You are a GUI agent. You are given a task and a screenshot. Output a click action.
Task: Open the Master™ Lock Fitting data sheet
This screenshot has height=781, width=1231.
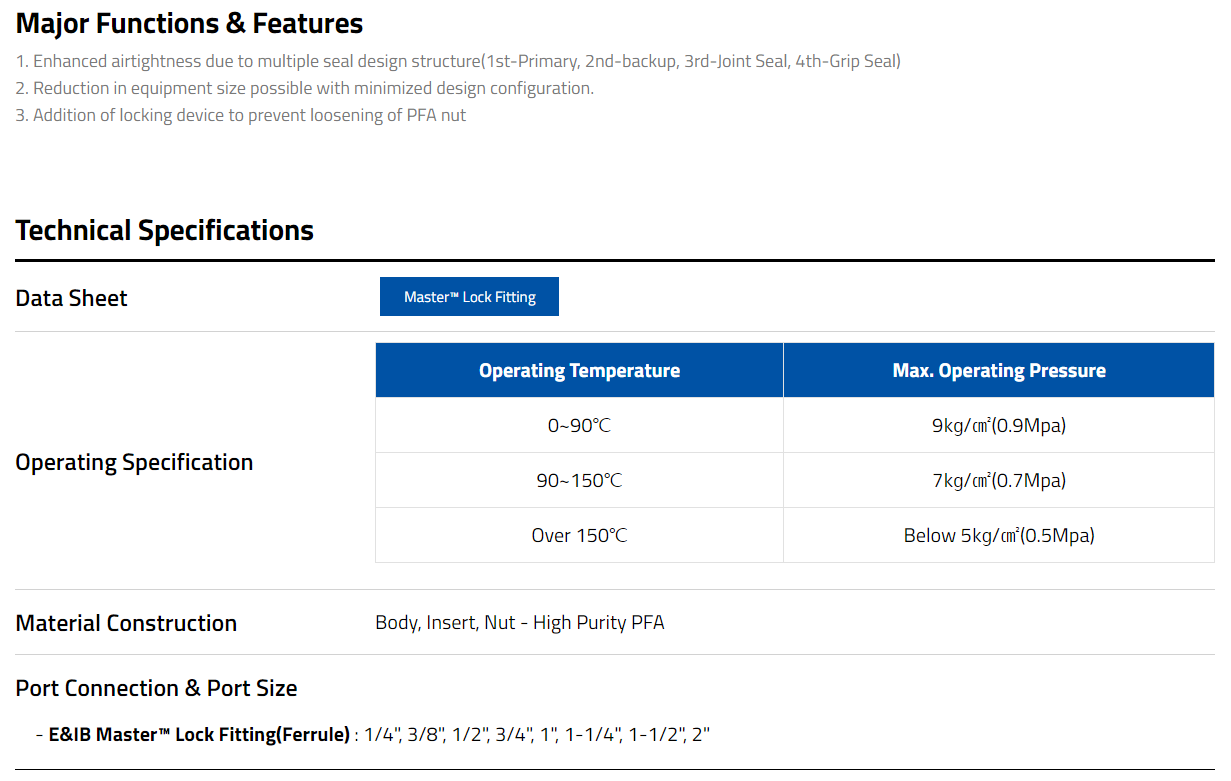(x=469, y=297)
